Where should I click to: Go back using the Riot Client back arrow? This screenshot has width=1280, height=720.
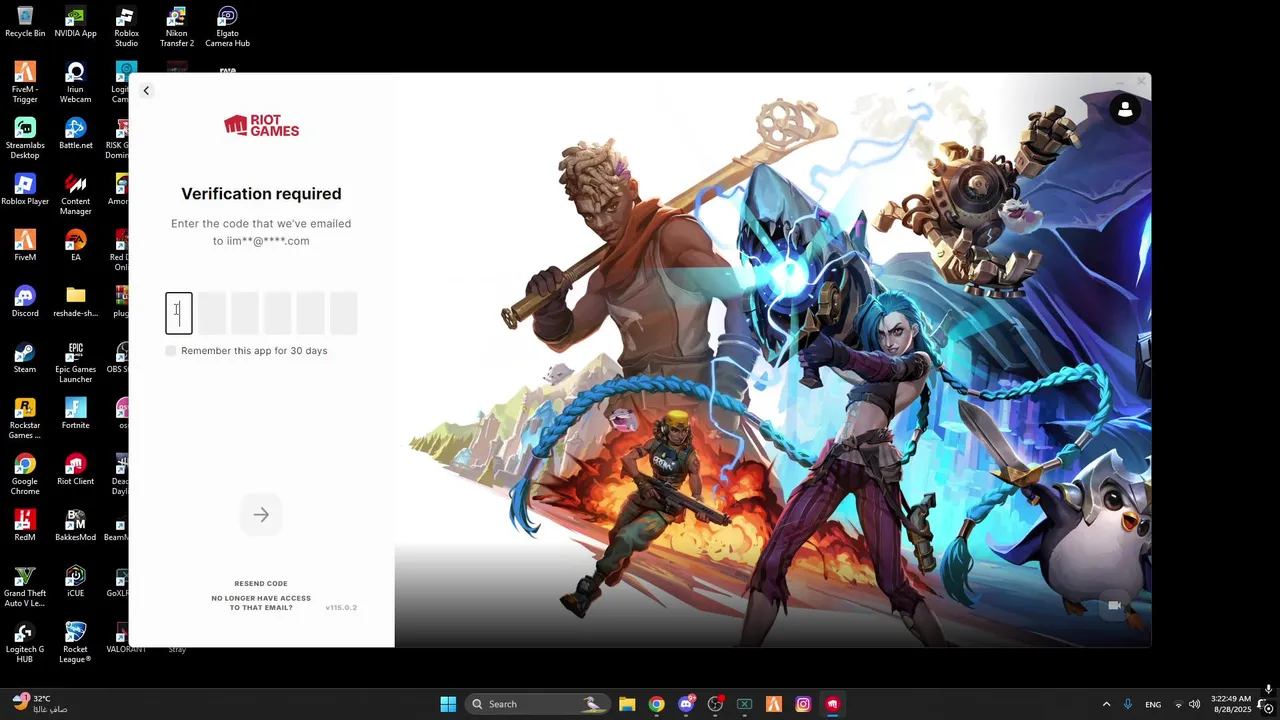146,91
